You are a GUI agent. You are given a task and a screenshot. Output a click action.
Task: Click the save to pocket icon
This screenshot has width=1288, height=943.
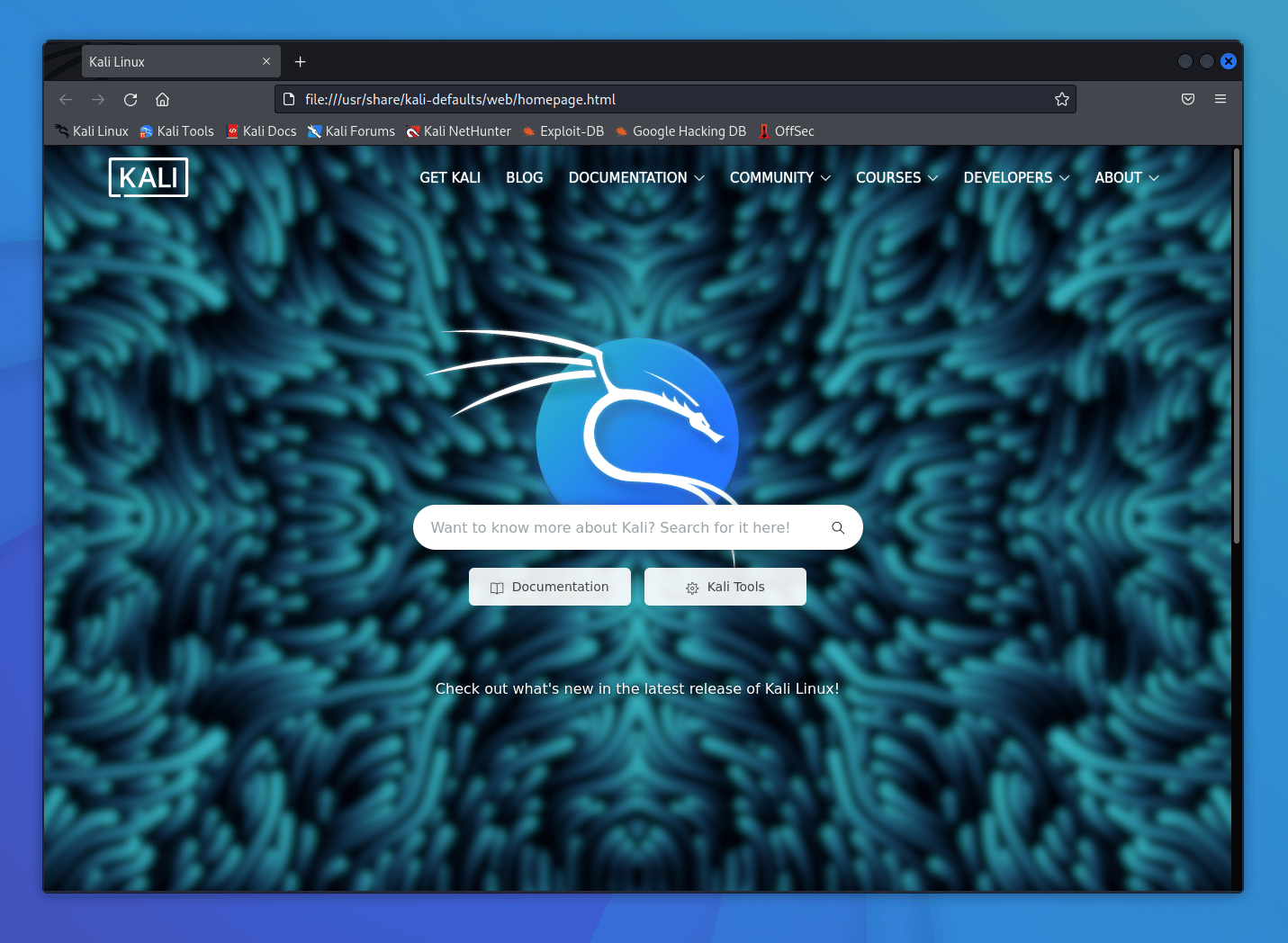(x=1188, y=99)
